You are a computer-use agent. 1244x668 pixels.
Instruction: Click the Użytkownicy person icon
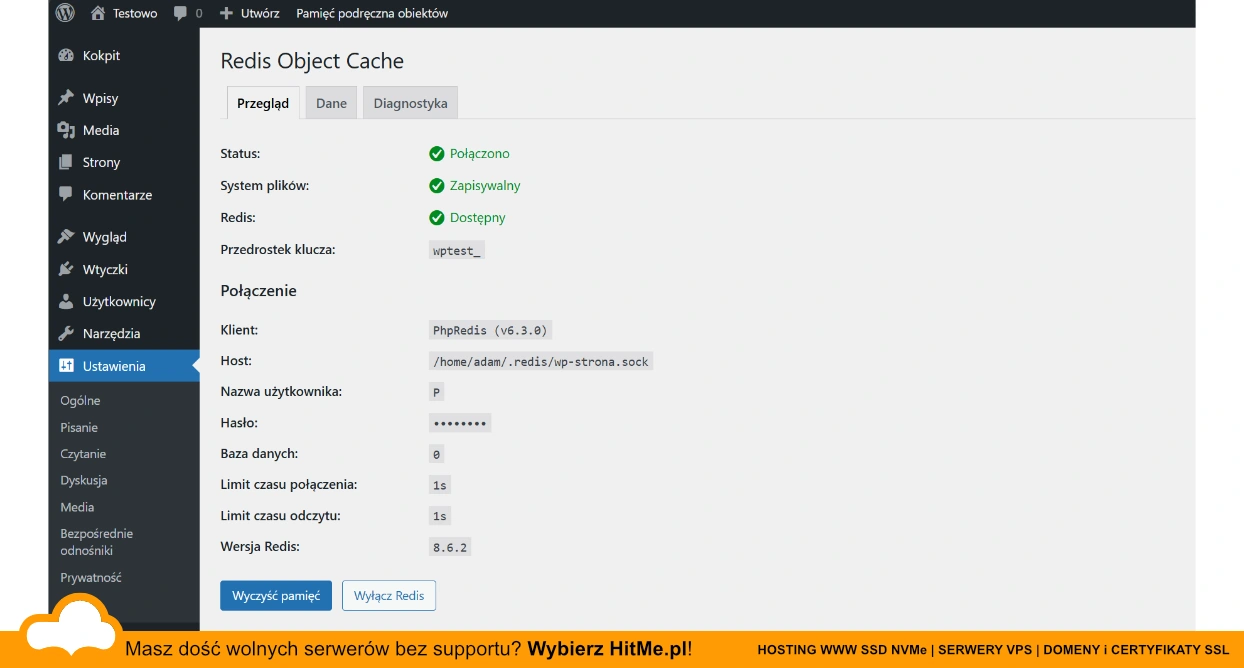tap(66, 301)
